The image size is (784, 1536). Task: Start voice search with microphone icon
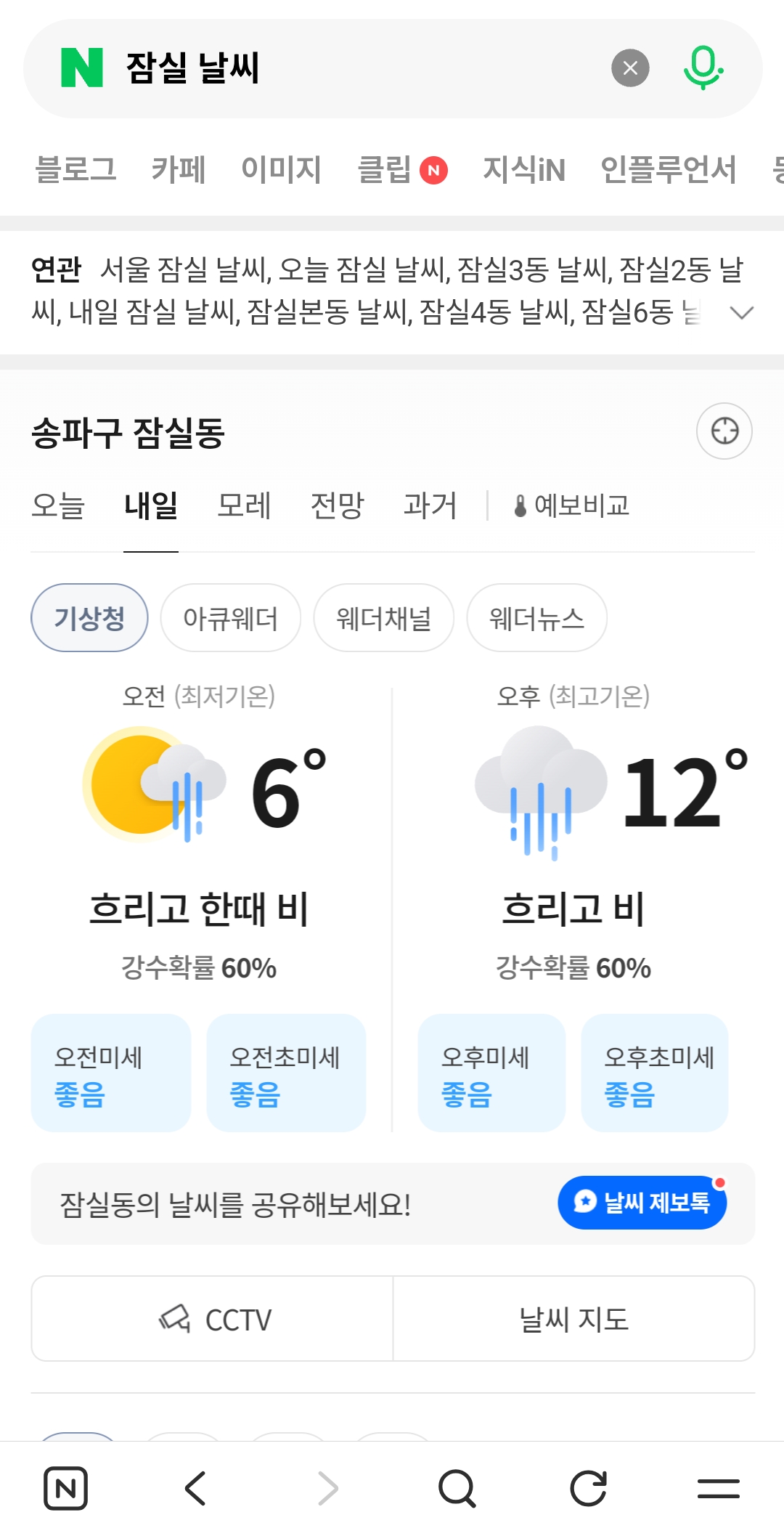[x=703, y=68]
